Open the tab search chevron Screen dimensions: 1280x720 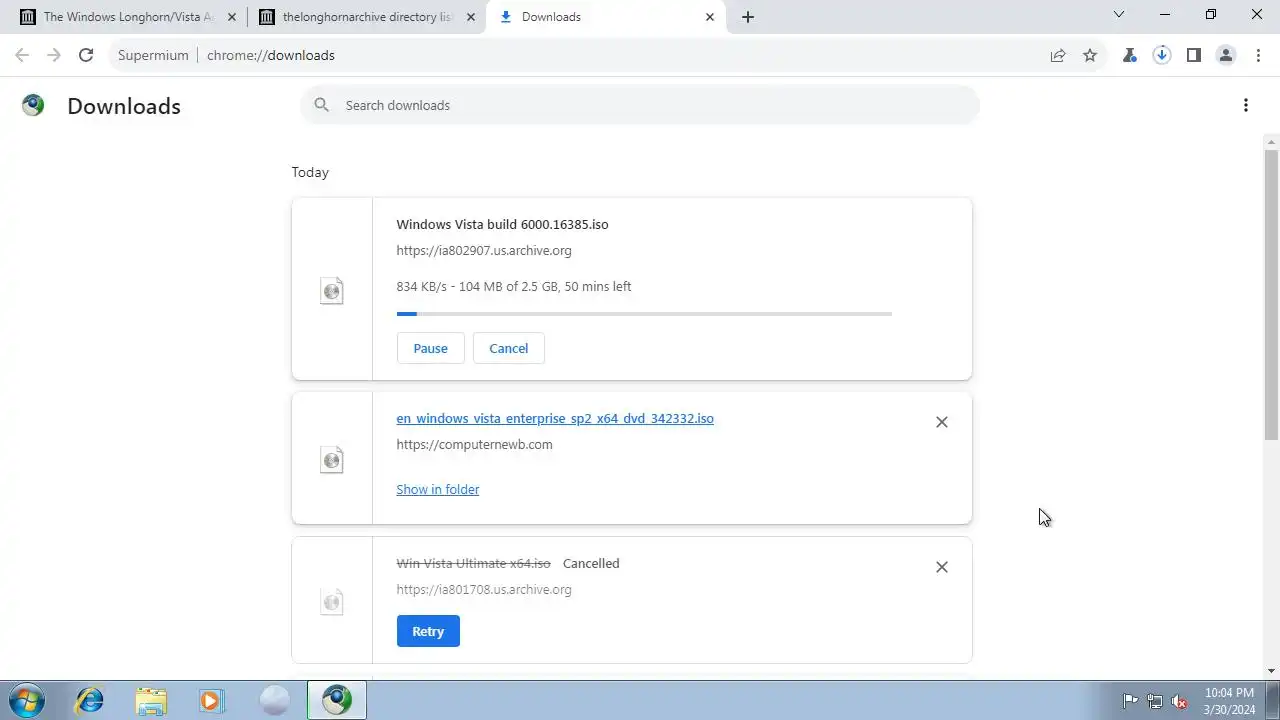[x=1119, y=14]
